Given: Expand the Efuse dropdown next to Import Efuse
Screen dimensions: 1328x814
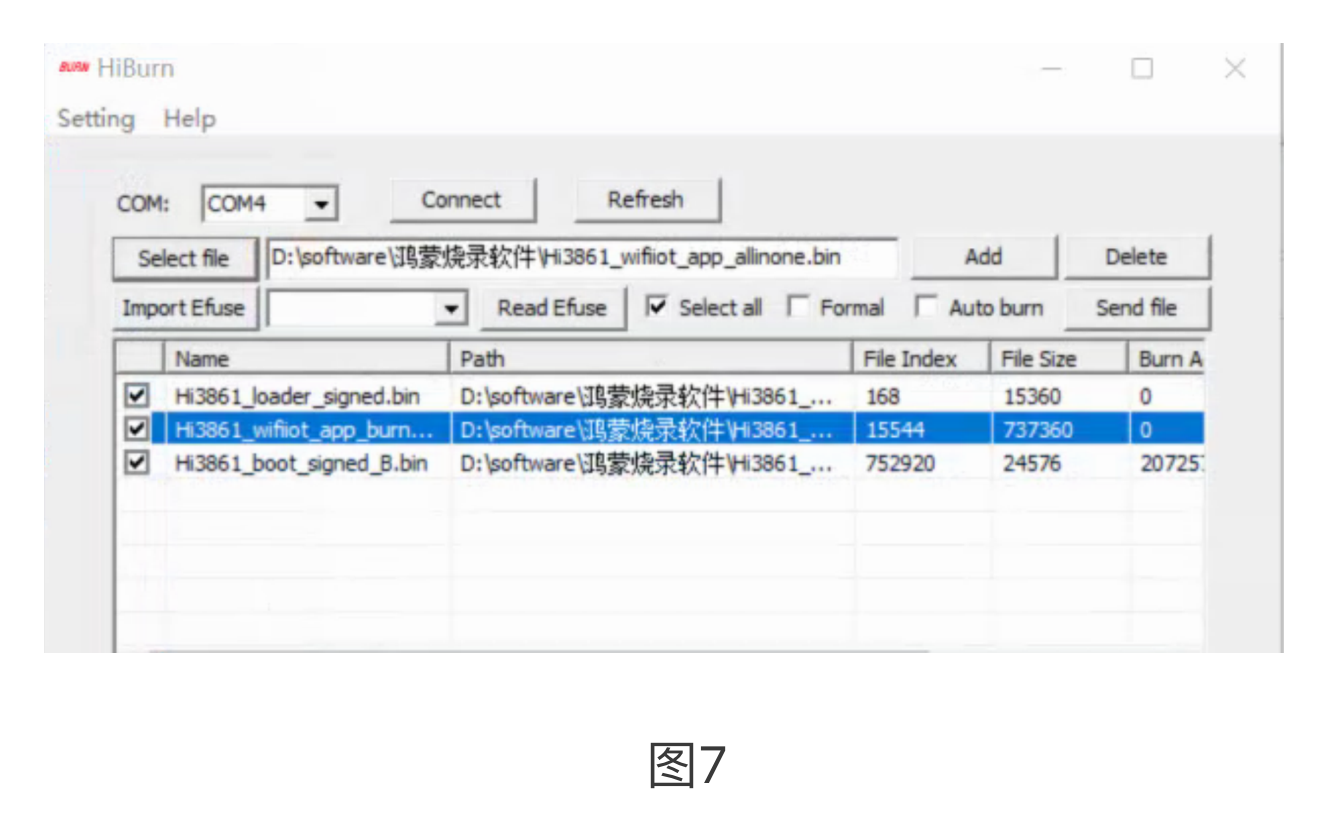Looking at the screenshot, I should [x=451, y=309].
